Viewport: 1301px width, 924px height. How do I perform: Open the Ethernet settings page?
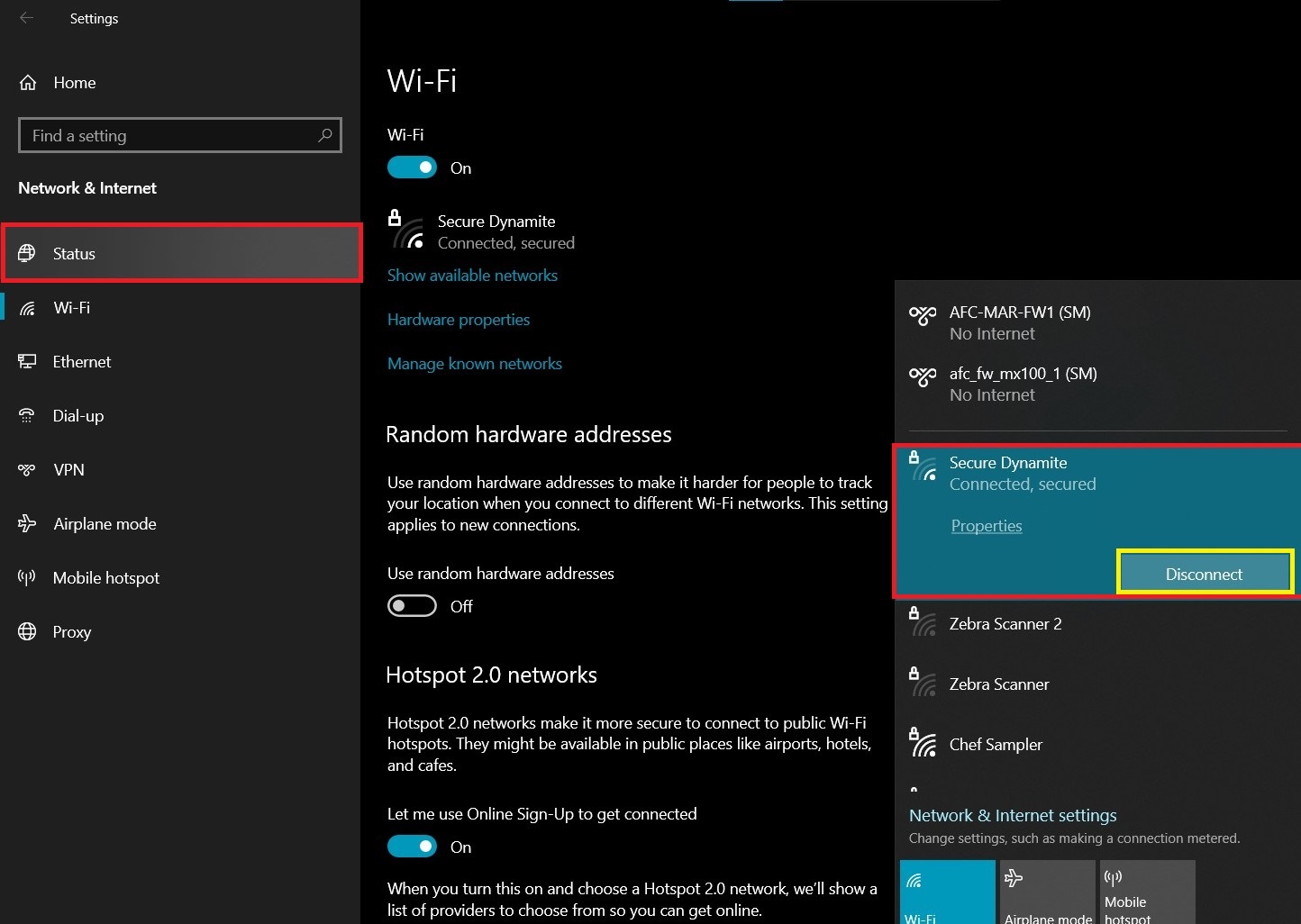81,361
